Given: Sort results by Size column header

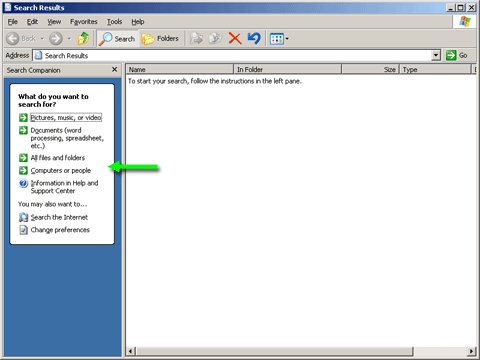Looking at the screenshot, I should point(371,69).
